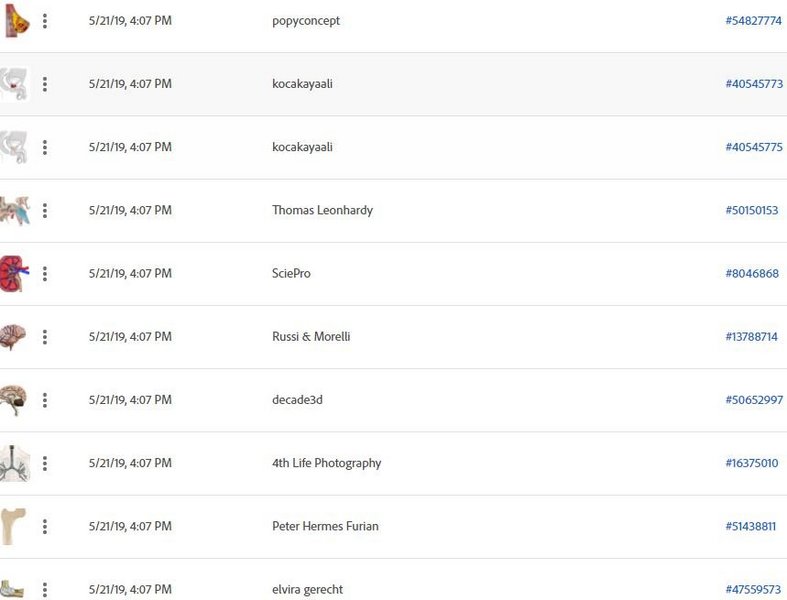This screenshot has width=787, height=600.
Task: Open three-dot menu for asset #40545773
Action: pos(45,84)
